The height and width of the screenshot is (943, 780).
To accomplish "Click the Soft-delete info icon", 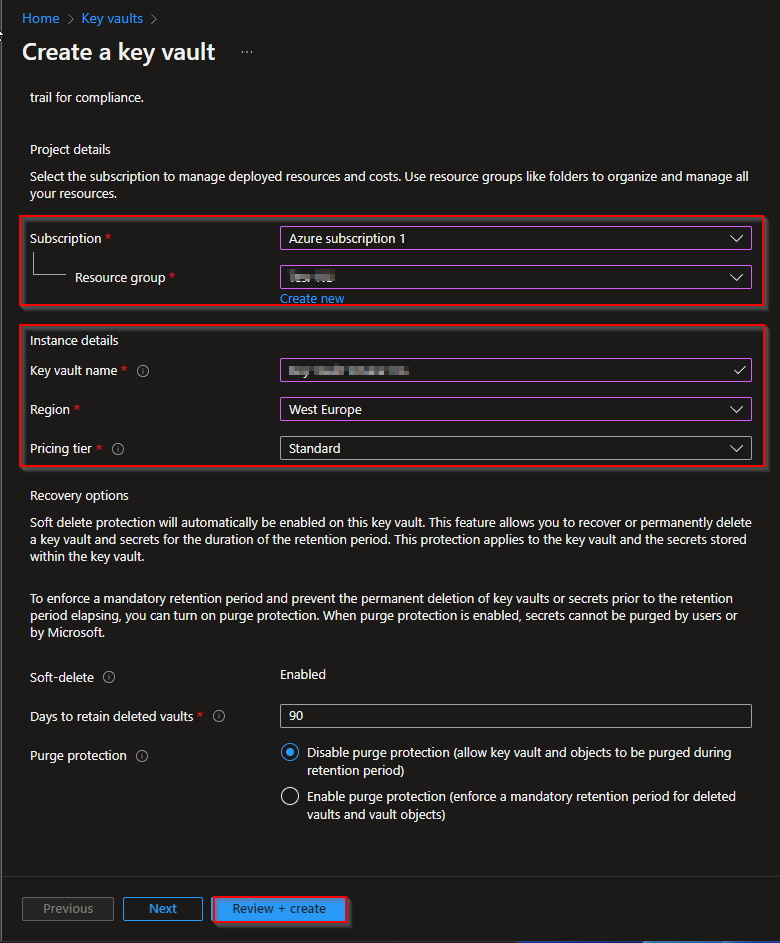I will [x=109, y=677].
